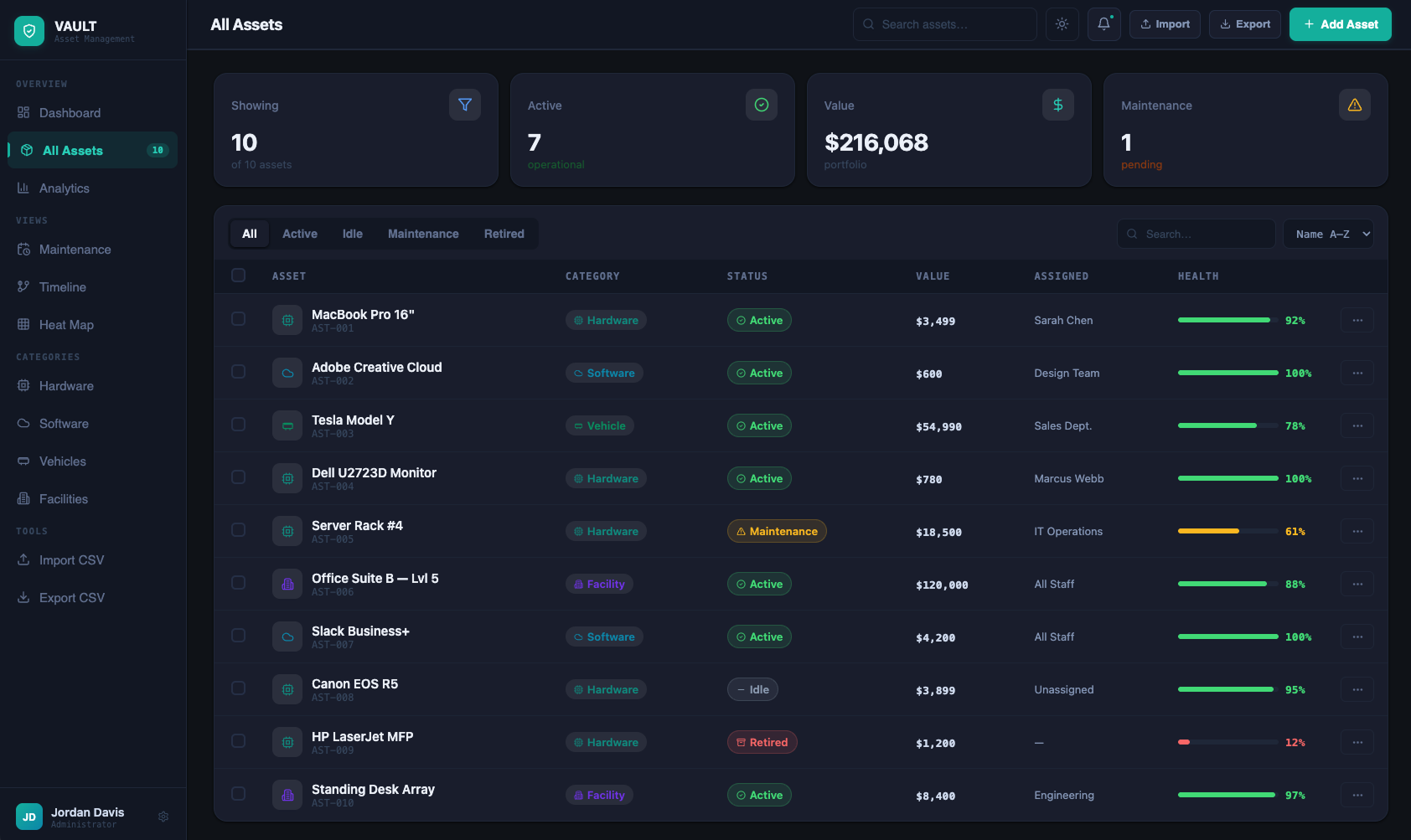
Task: Open the Name A–Z sort dropdown
Action: (x=1328, y=234)
